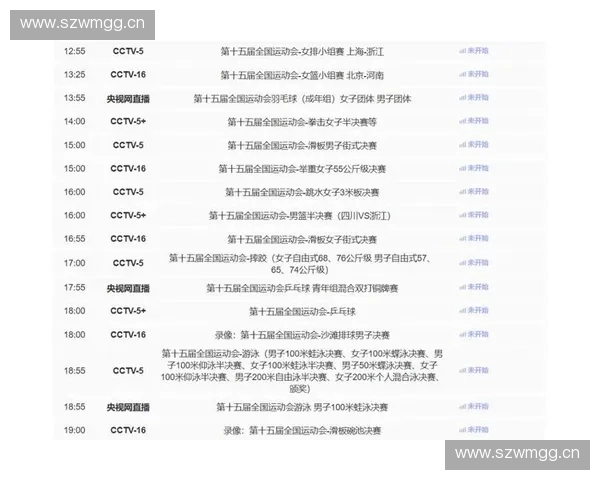Click the 17:55 time cell
This screenshot has height=480, width=600.
pos(75,287)
